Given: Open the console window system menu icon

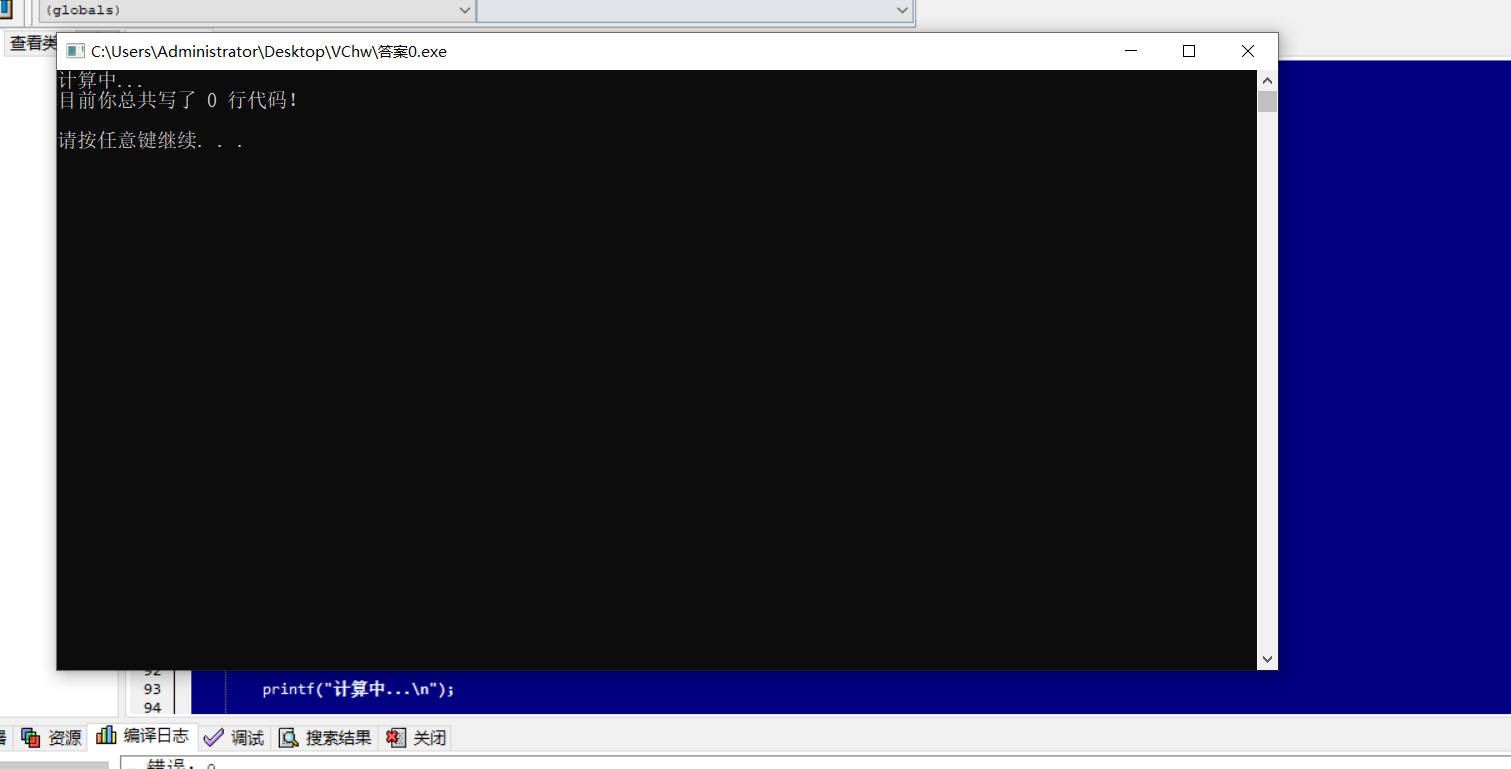Looking at the screenshot, I should click(x=75, y=51).
